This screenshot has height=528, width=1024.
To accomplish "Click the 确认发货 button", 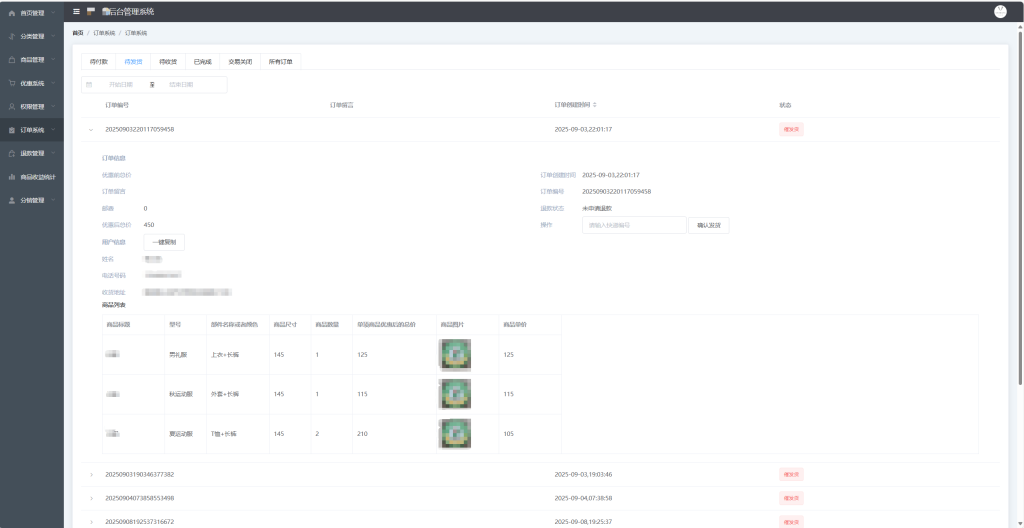I will pyautogui.click(x=708, y=225).
